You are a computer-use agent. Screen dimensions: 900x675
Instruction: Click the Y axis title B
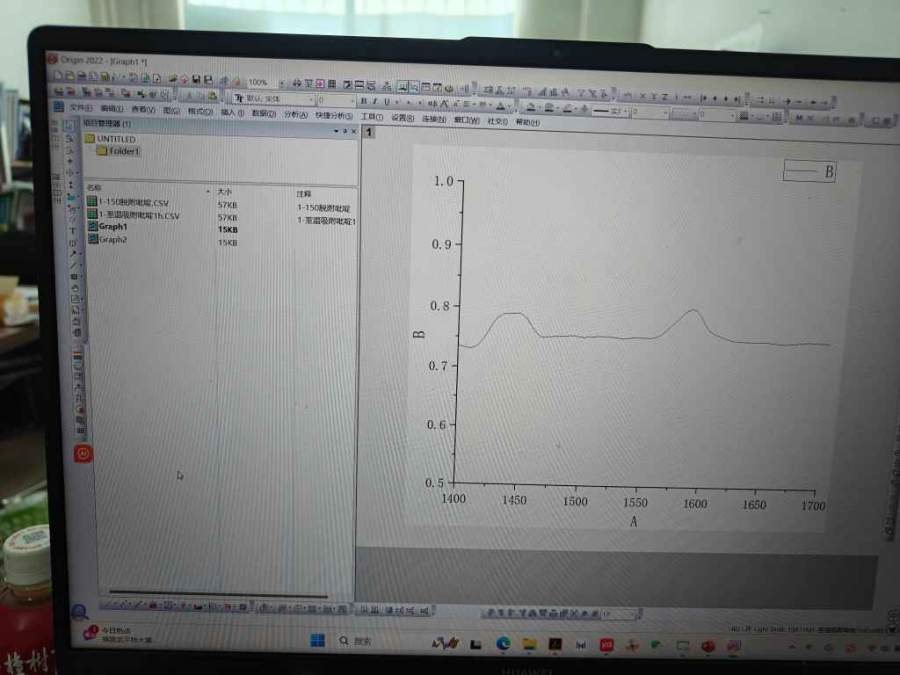[420, 334]
